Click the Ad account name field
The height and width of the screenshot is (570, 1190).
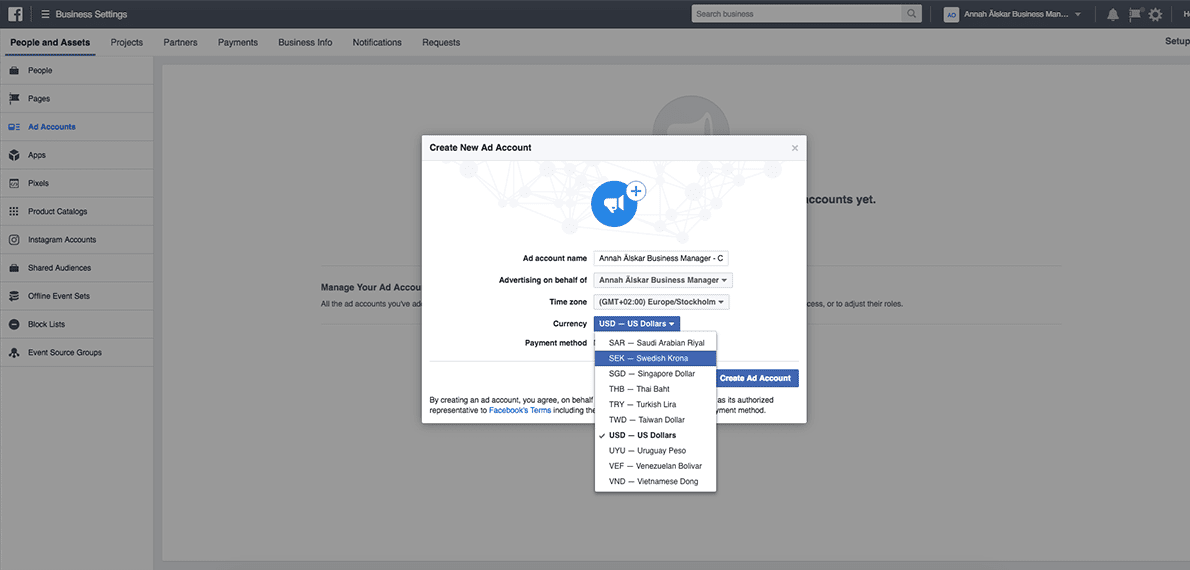661,258
